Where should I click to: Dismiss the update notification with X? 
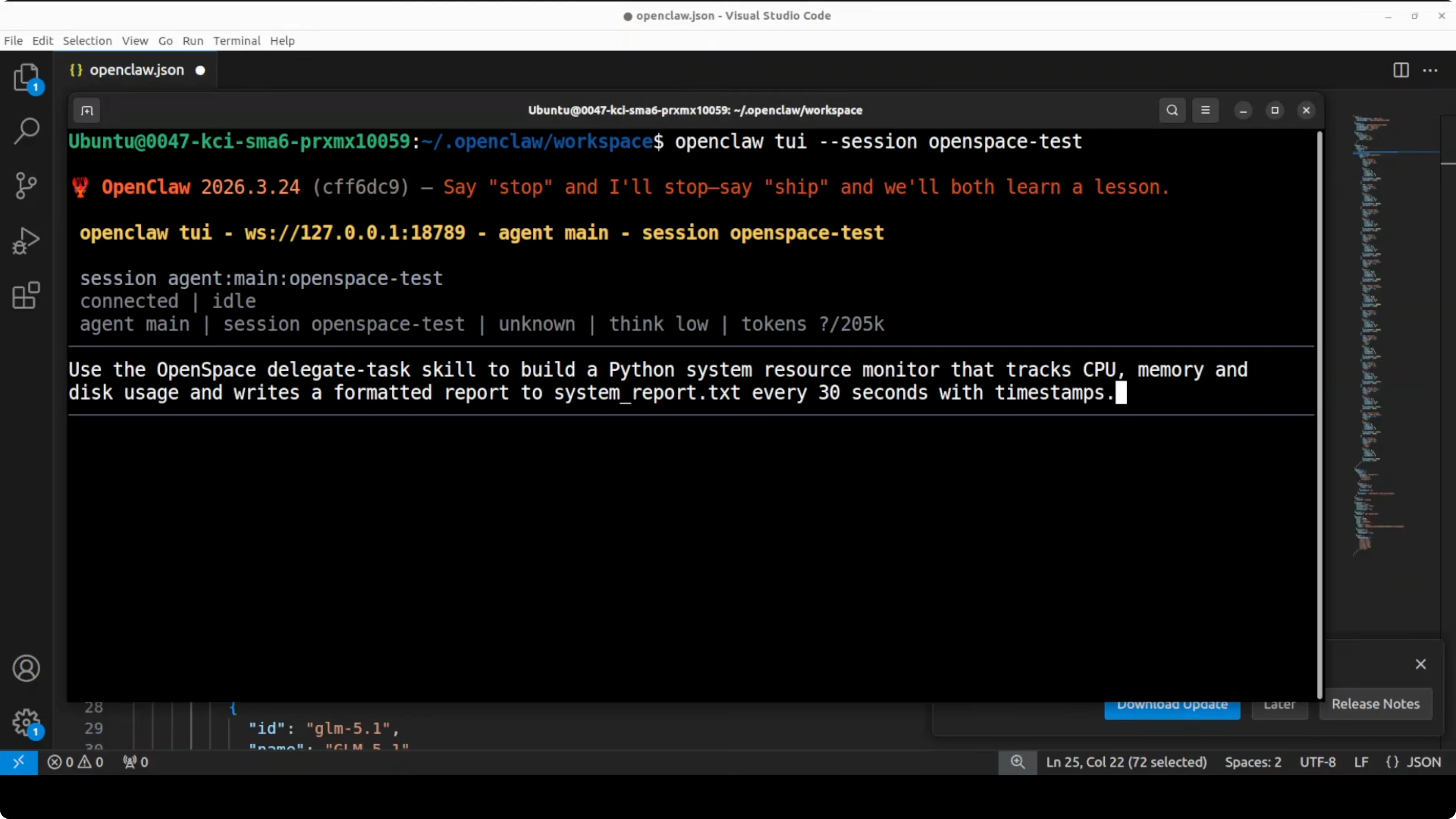click(x=1420, y=664)
